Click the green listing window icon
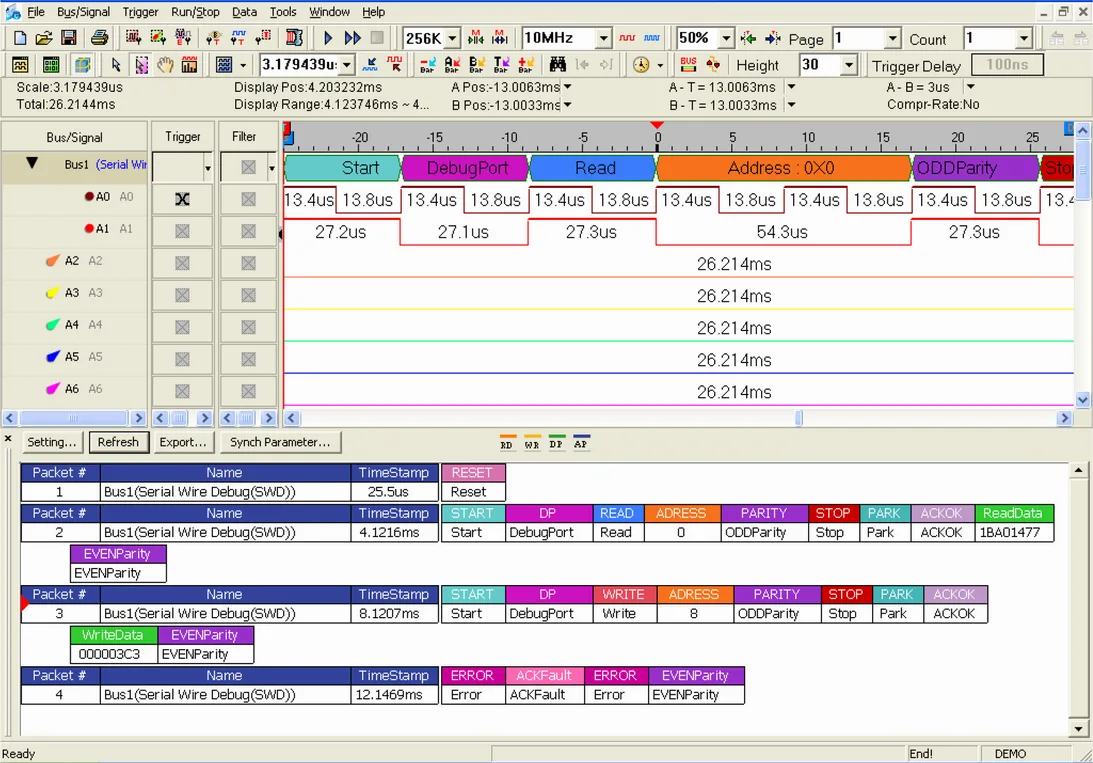Screen dimensions: 1093x763 click(51, 65)
